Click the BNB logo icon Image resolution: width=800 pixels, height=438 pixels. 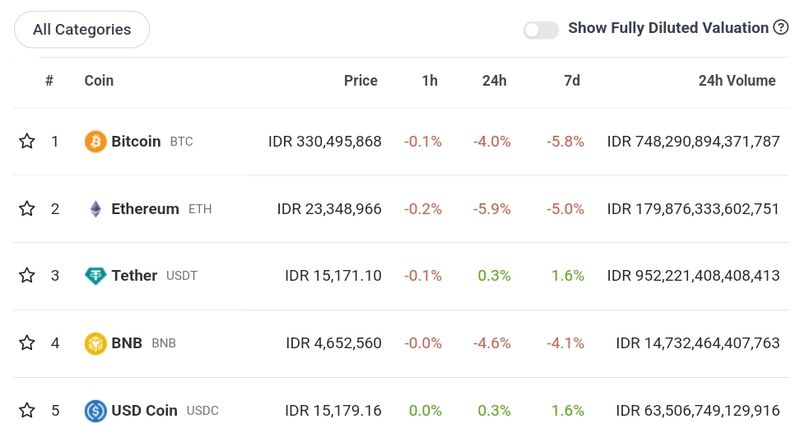click(x=96, y=343)
